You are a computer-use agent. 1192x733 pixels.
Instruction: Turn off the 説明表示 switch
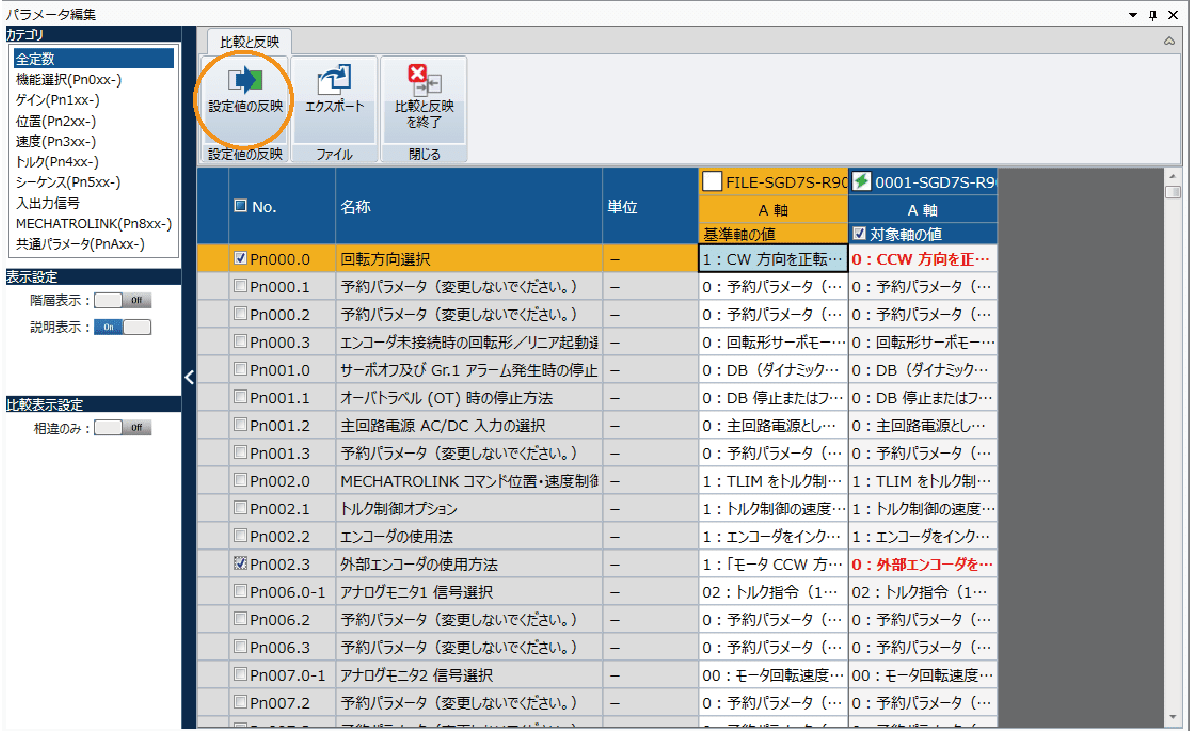pos(122,327)
